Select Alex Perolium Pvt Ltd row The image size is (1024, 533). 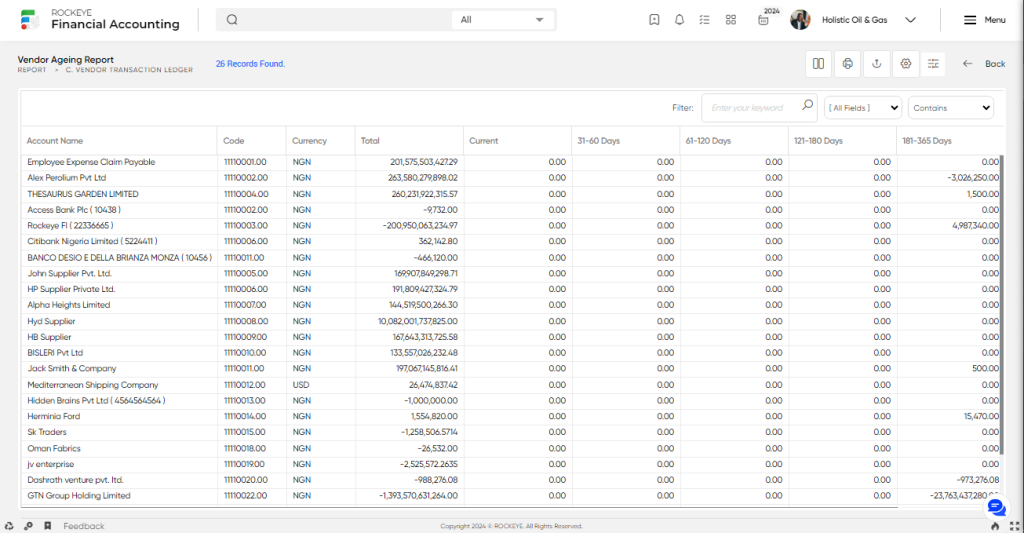511,178
